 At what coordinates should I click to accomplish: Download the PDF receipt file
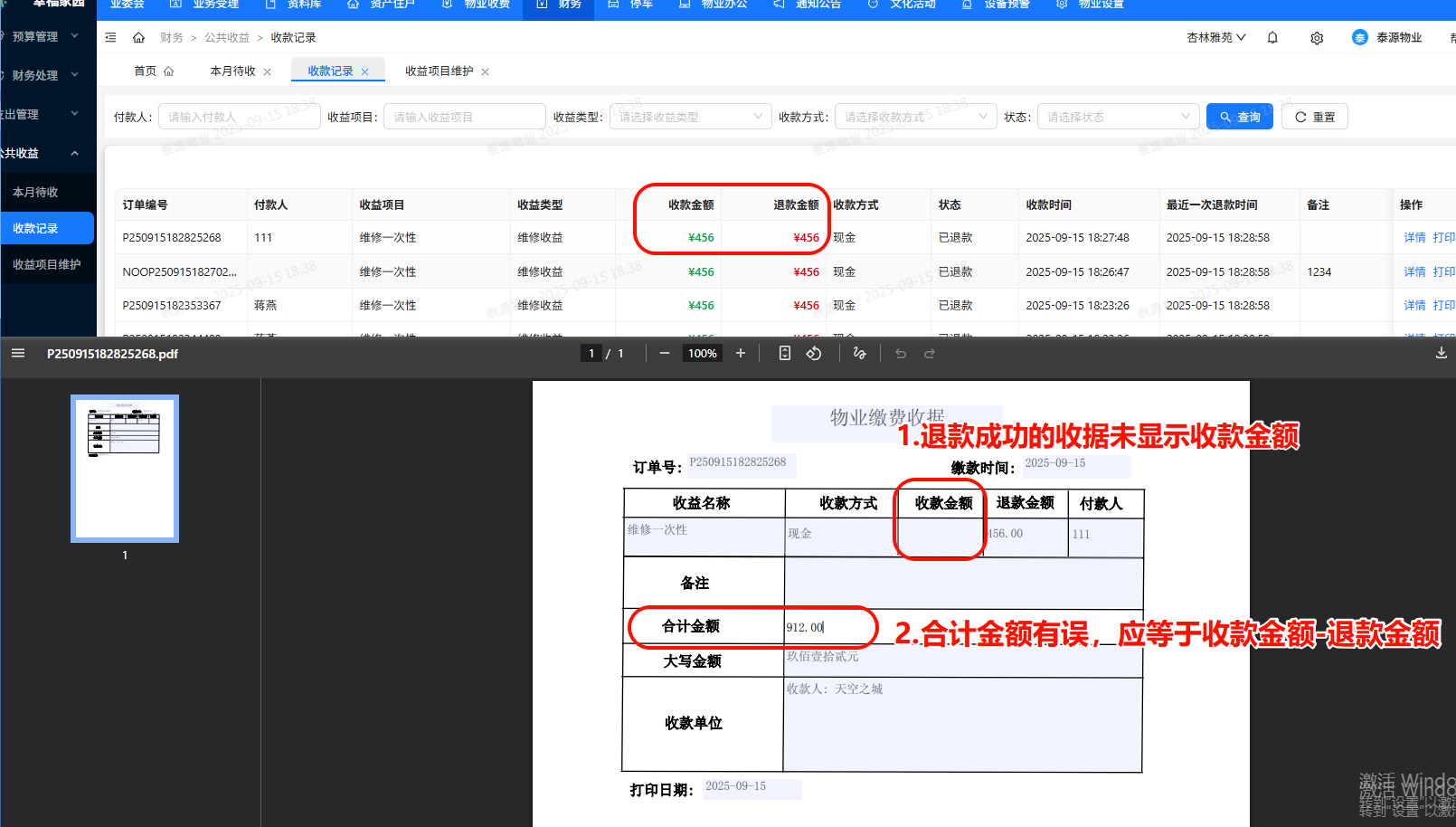pyautogui.click(x=1442, y=353)
